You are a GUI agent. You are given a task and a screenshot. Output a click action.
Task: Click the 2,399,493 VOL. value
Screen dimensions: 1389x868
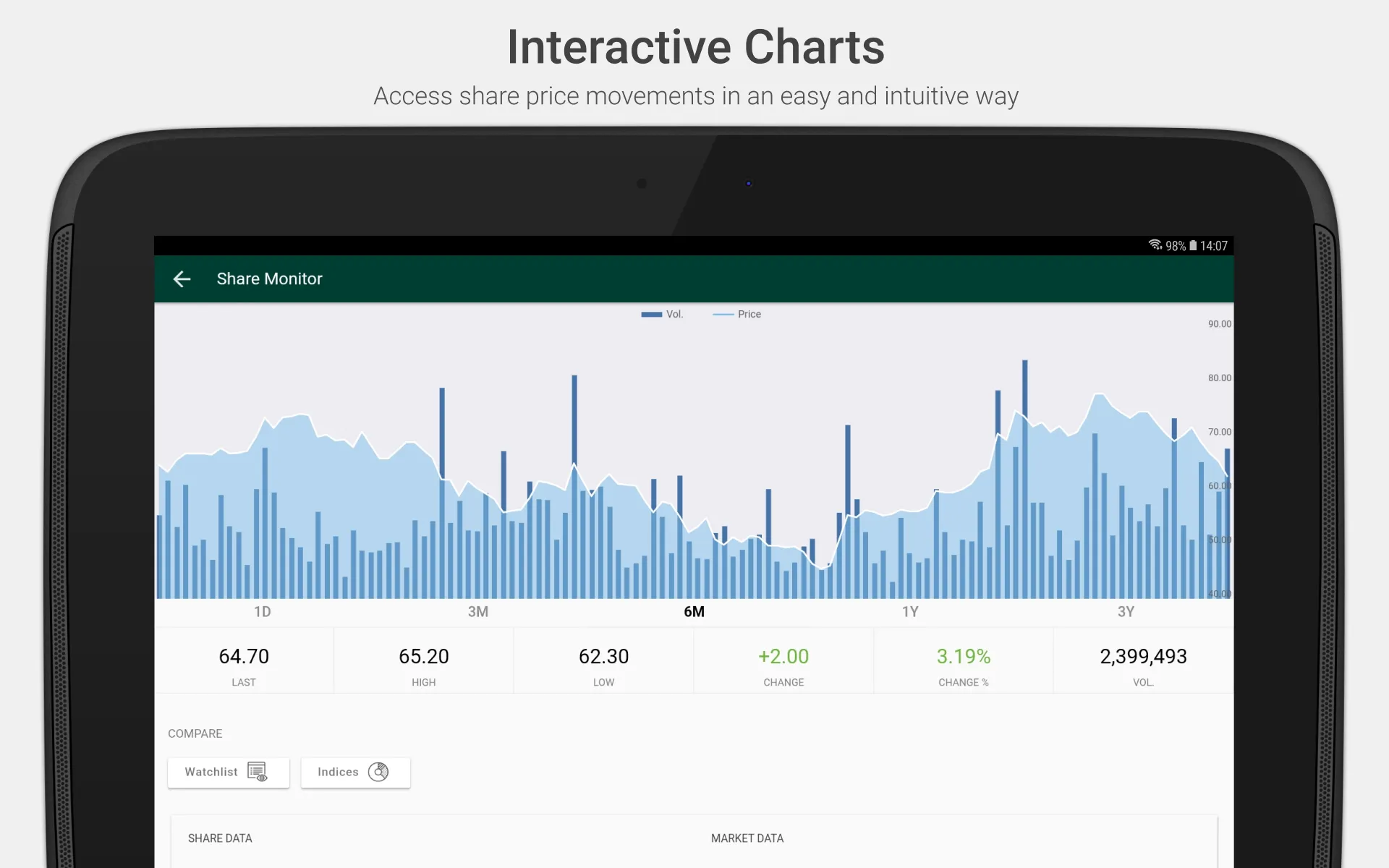point(1143,657)
